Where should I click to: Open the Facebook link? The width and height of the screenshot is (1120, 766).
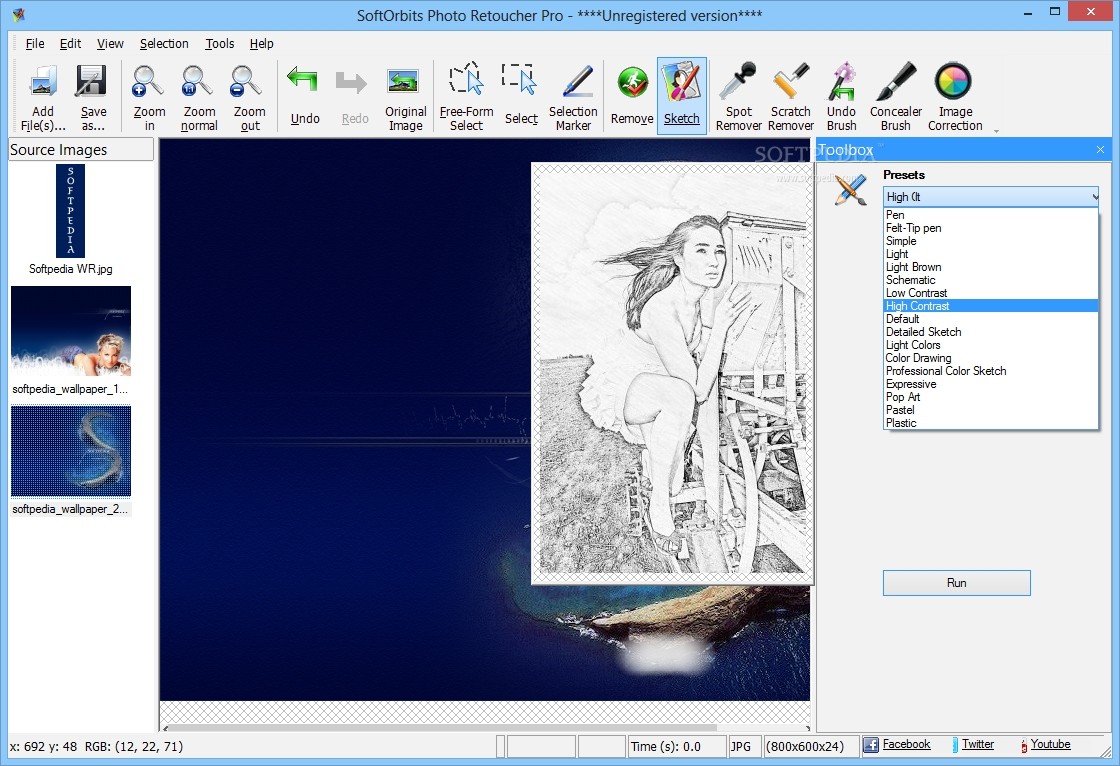(906, 744)
